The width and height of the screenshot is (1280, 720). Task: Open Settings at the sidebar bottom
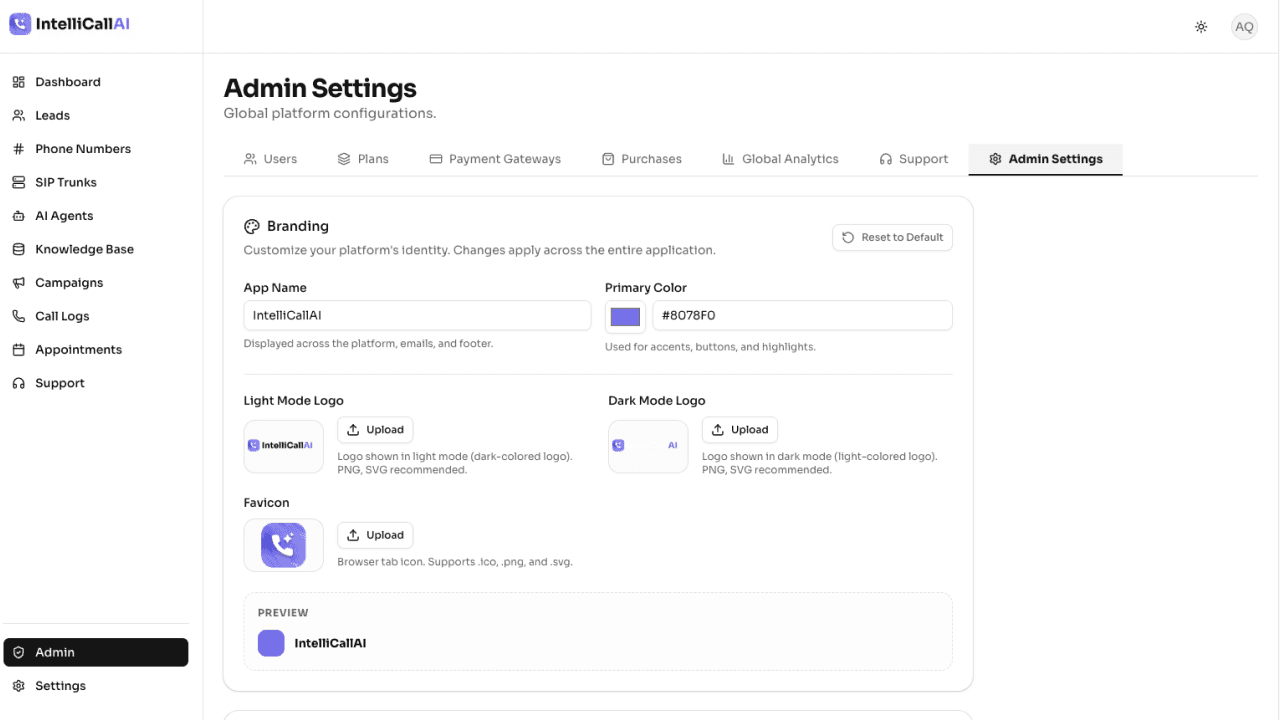96,686
